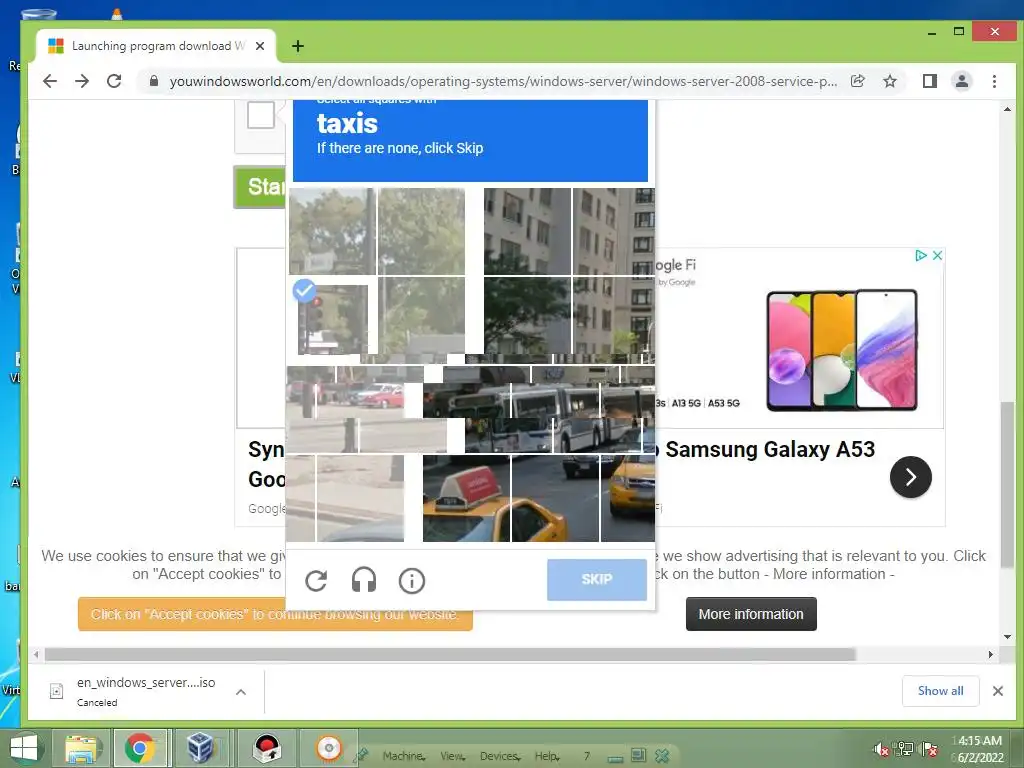Click the ad's round arrow button
1024x768 pixels.
pyautogui.click(x=910, y=477)
